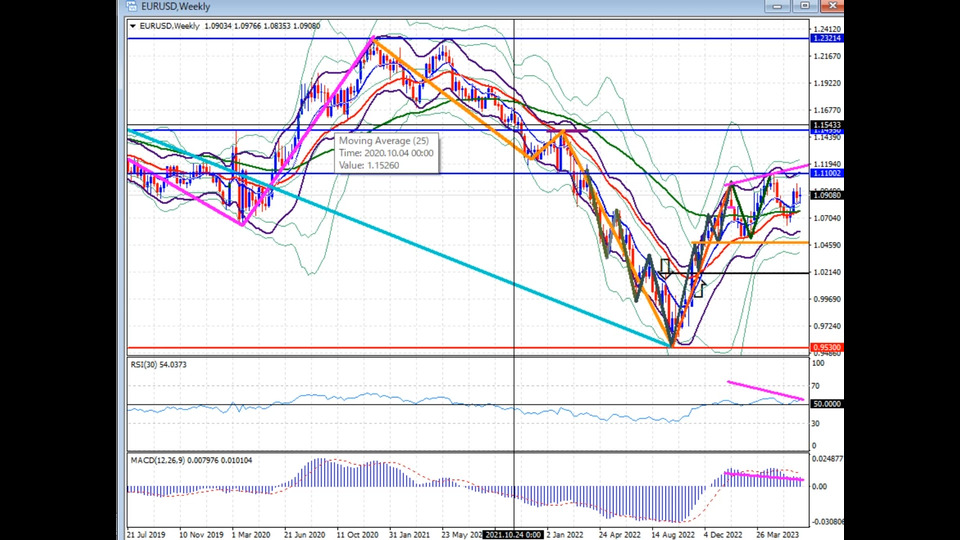Click date axis label '31 Jan 2021'
This screenshot has height=540, width=960.
click(x=410, y=534)
